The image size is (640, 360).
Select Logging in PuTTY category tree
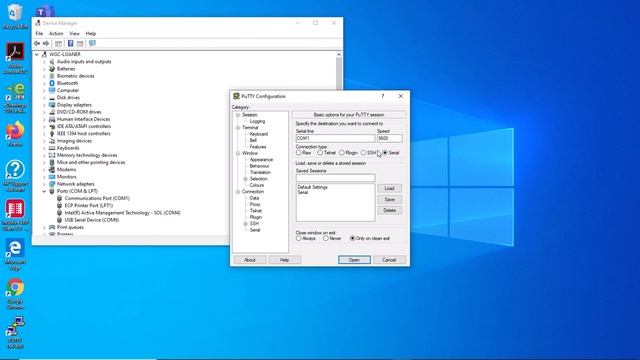257,121
